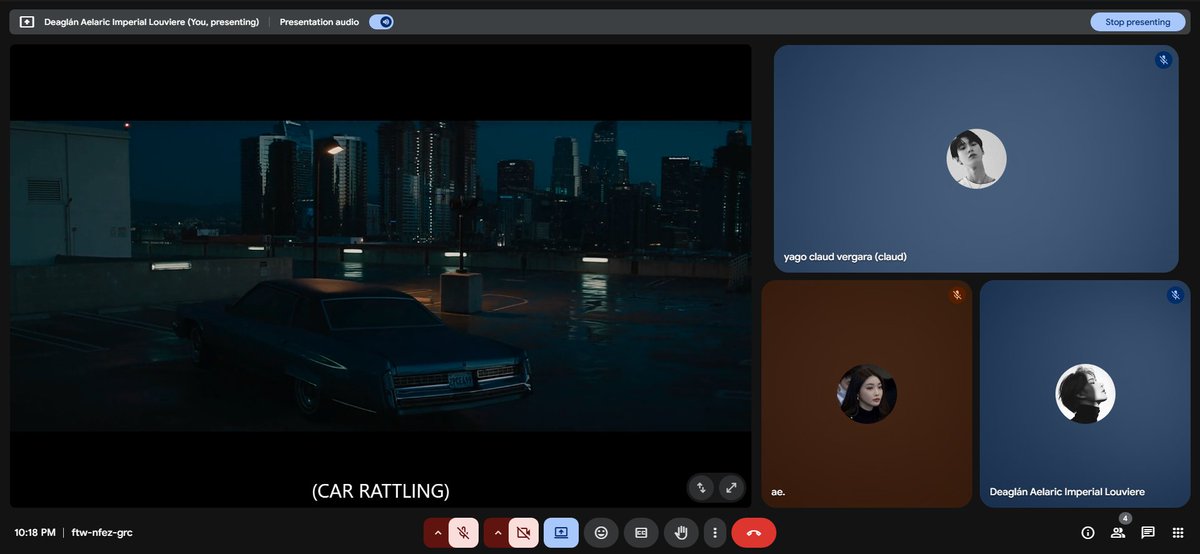Click presenter name text in top bar
Viewport: 1200px width, 554px height.
151,22
